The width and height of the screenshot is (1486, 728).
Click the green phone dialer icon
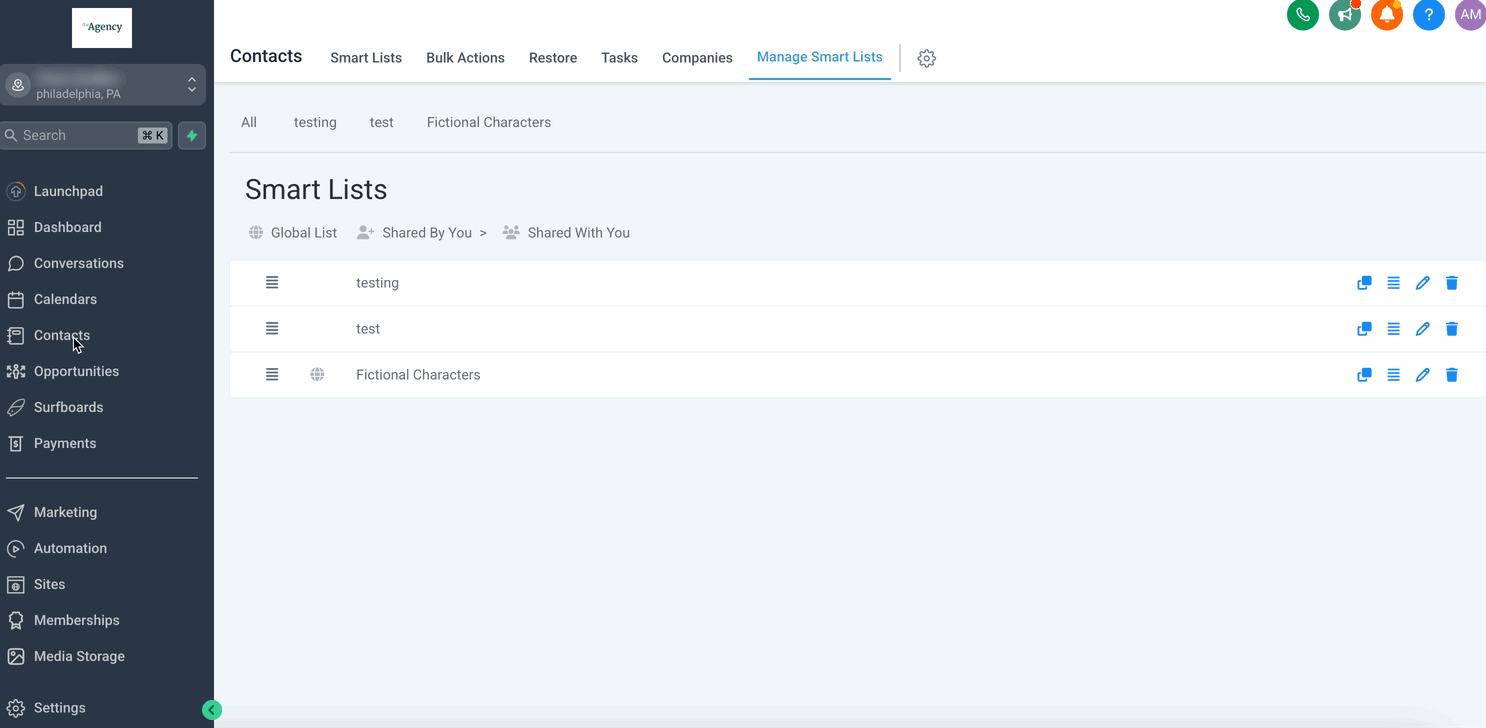(1302, 15)
